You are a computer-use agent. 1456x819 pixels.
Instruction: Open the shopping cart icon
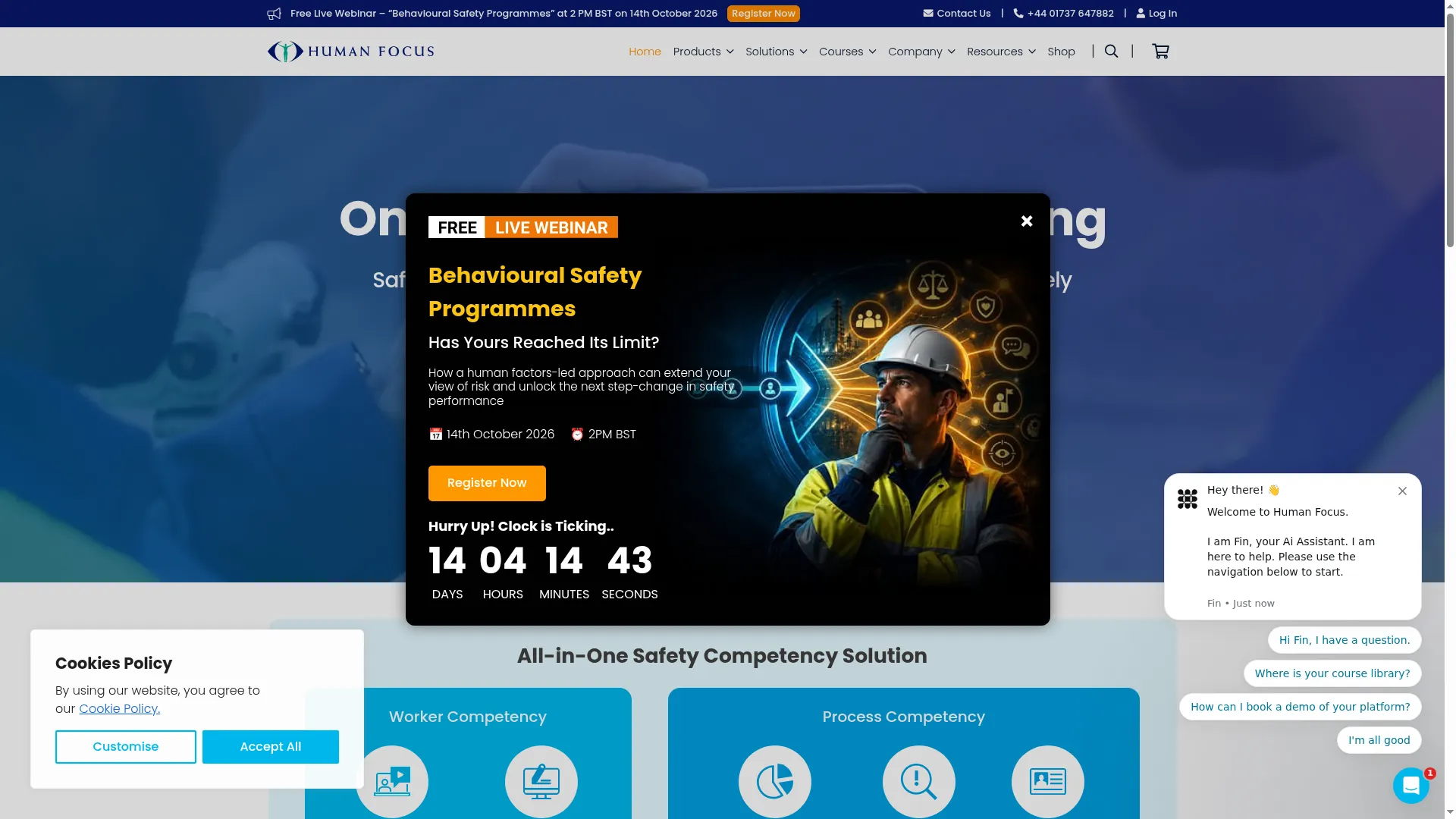click(x=1160, y=51)
